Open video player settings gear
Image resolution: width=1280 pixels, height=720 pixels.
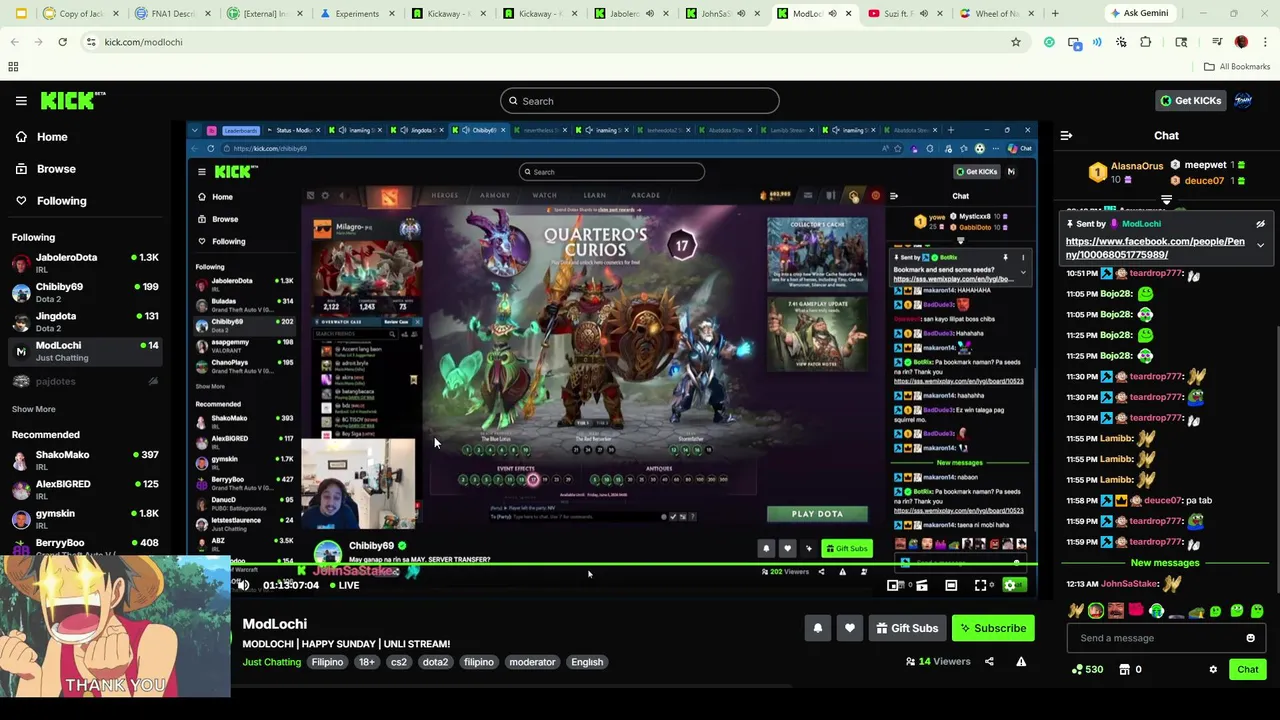1010,586
